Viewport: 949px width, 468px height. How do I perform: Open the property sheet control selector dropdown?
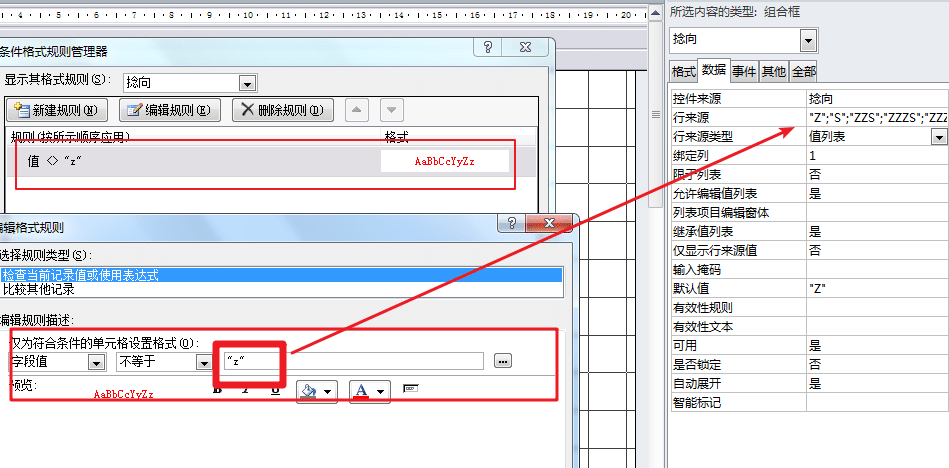pos(808,41)
